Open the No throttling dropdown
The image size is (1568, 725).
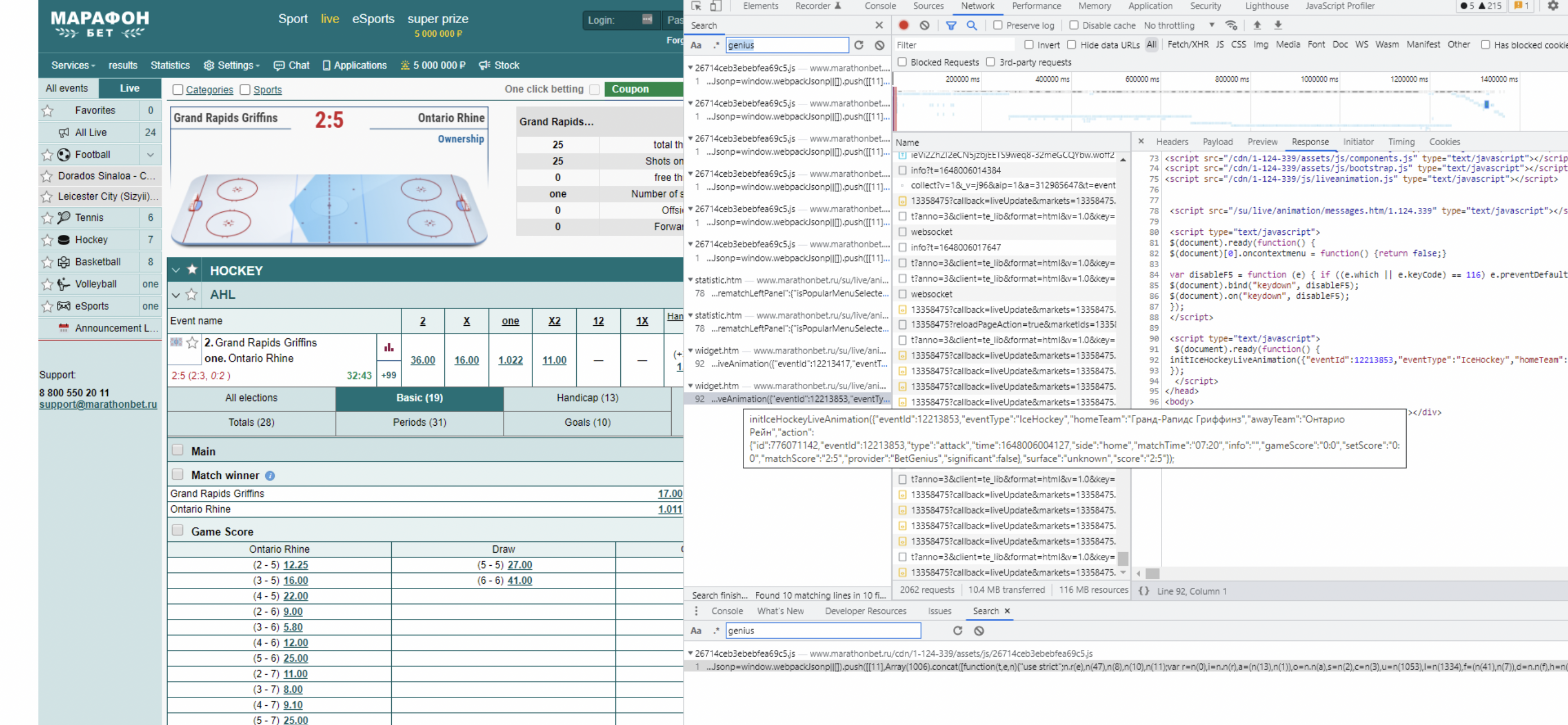pyautogui.click(x=1179, y=25)
